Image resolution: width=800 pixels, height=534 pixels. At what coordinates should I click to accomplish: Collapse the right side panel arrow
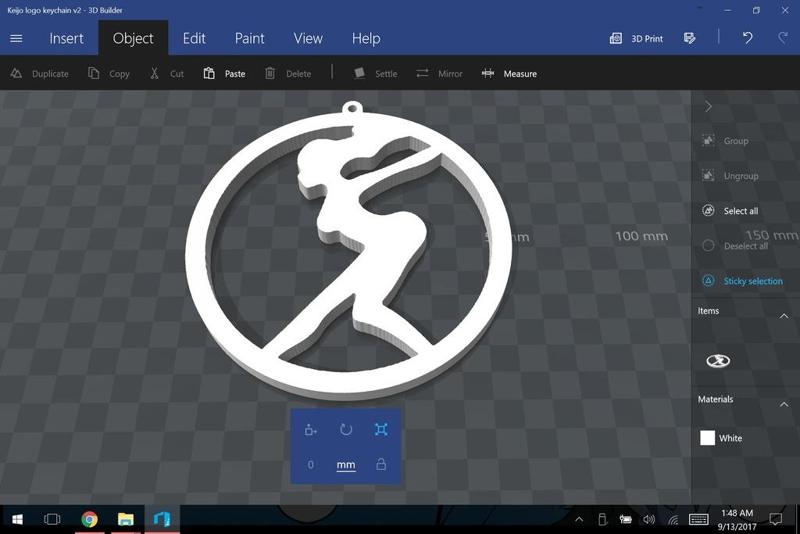pyautogui.click(x=708, y=106)
